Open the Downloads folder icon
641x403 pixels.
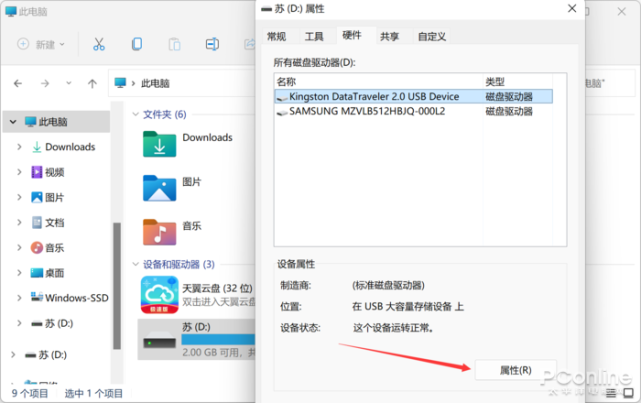click(x=159, y=144)
